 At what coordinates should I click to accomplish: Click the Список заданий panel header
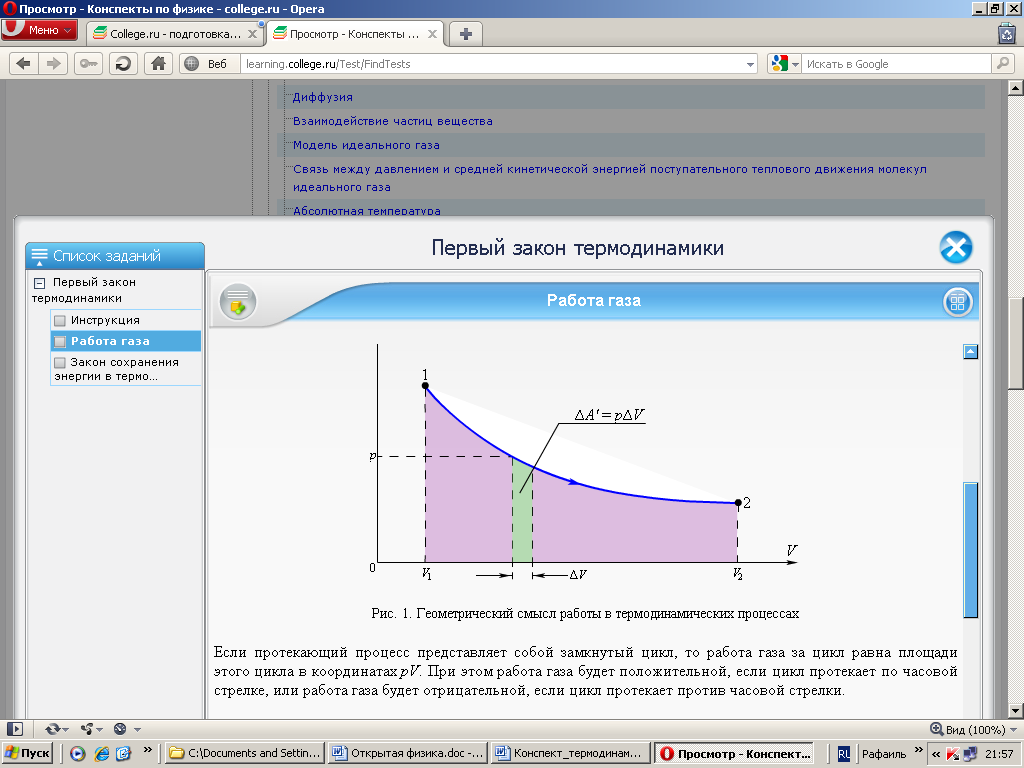click(115, 256)
